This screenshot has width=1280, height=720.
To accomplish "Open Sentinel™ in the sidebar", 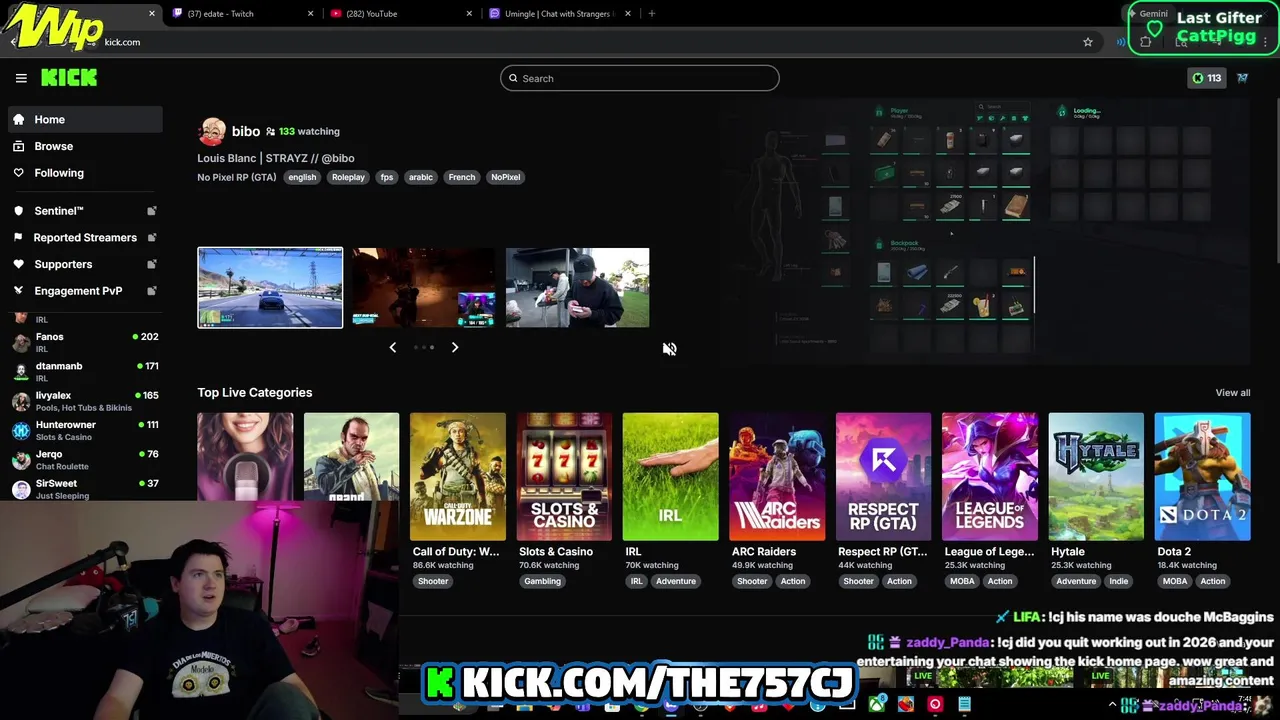I will click(x=85, y=211).
